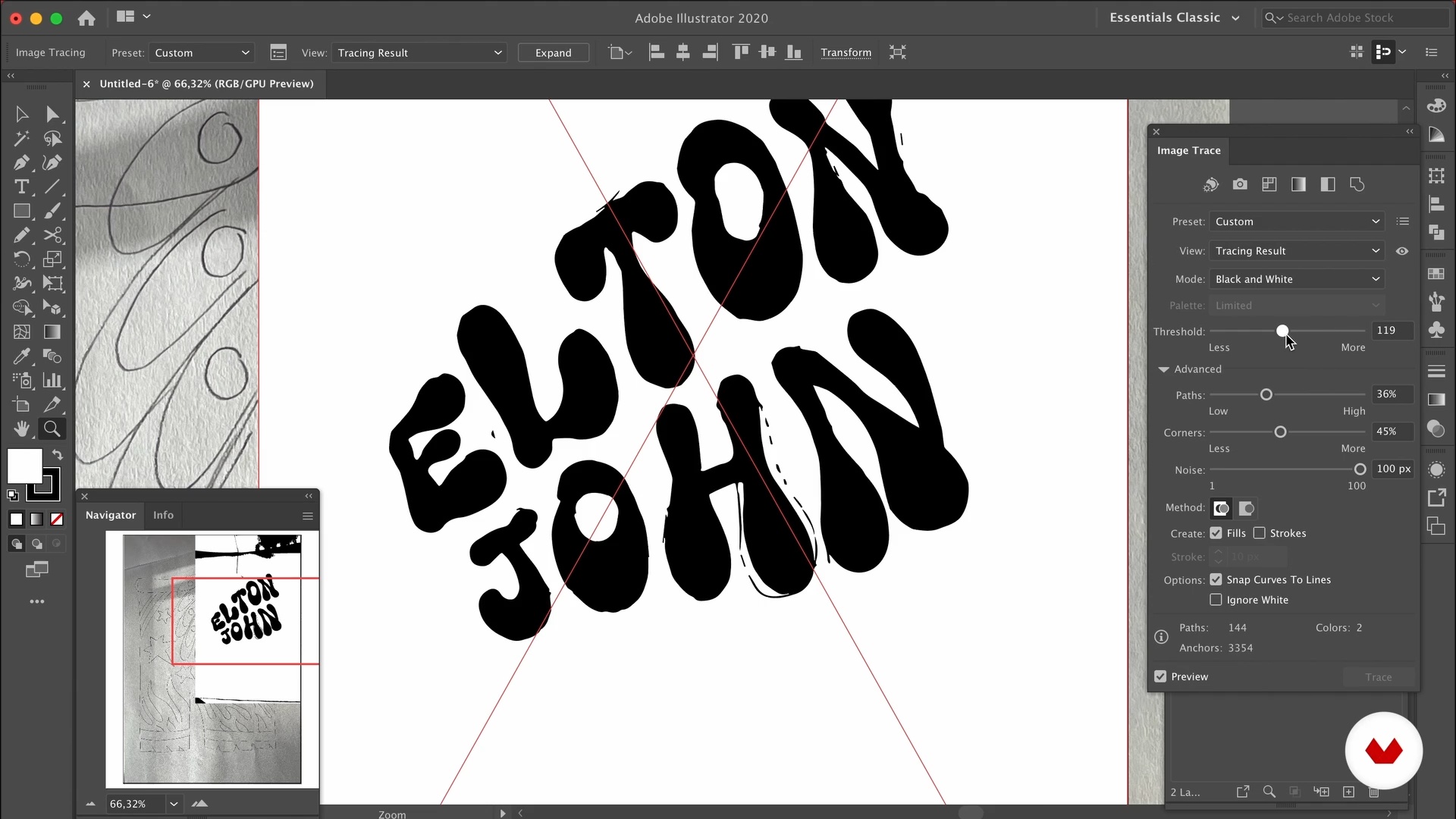Select the Hand tool
Image resolution: width=1456 pixels, height=819 pixels.
(21, 429)
